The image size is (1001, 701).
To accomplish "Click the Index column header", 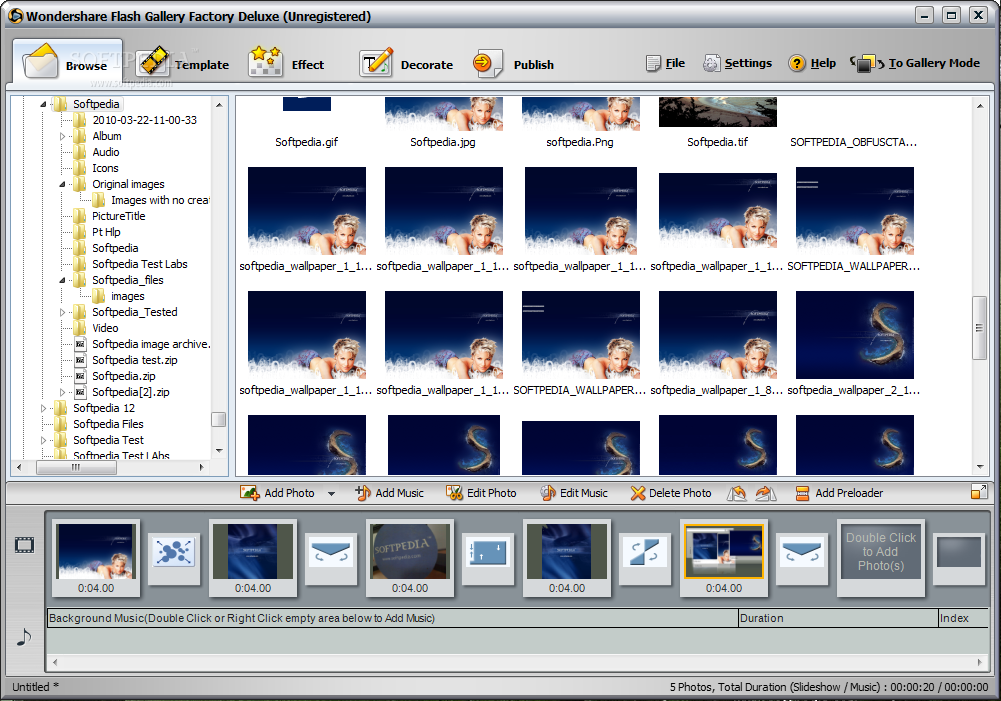I will coord(963,618).
